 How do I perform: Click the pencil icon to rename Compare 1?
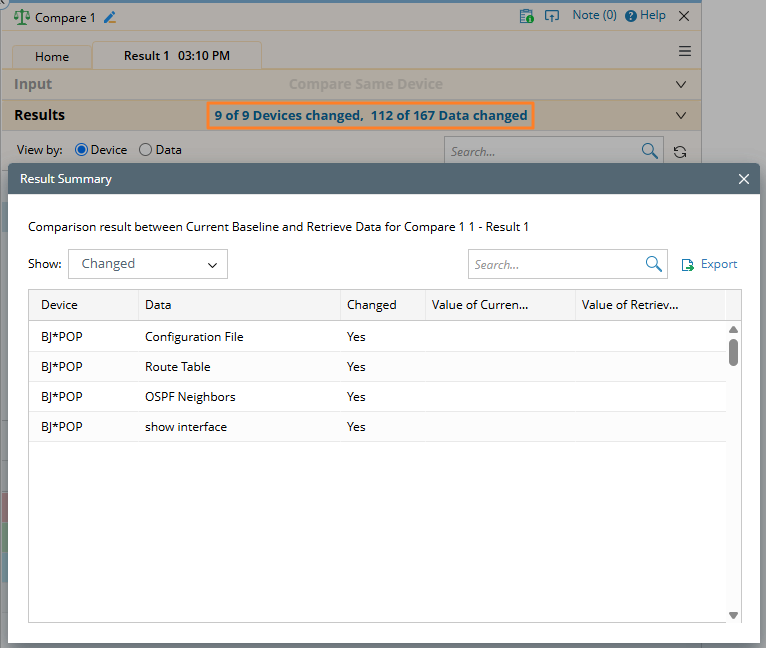tap(110, 17)
